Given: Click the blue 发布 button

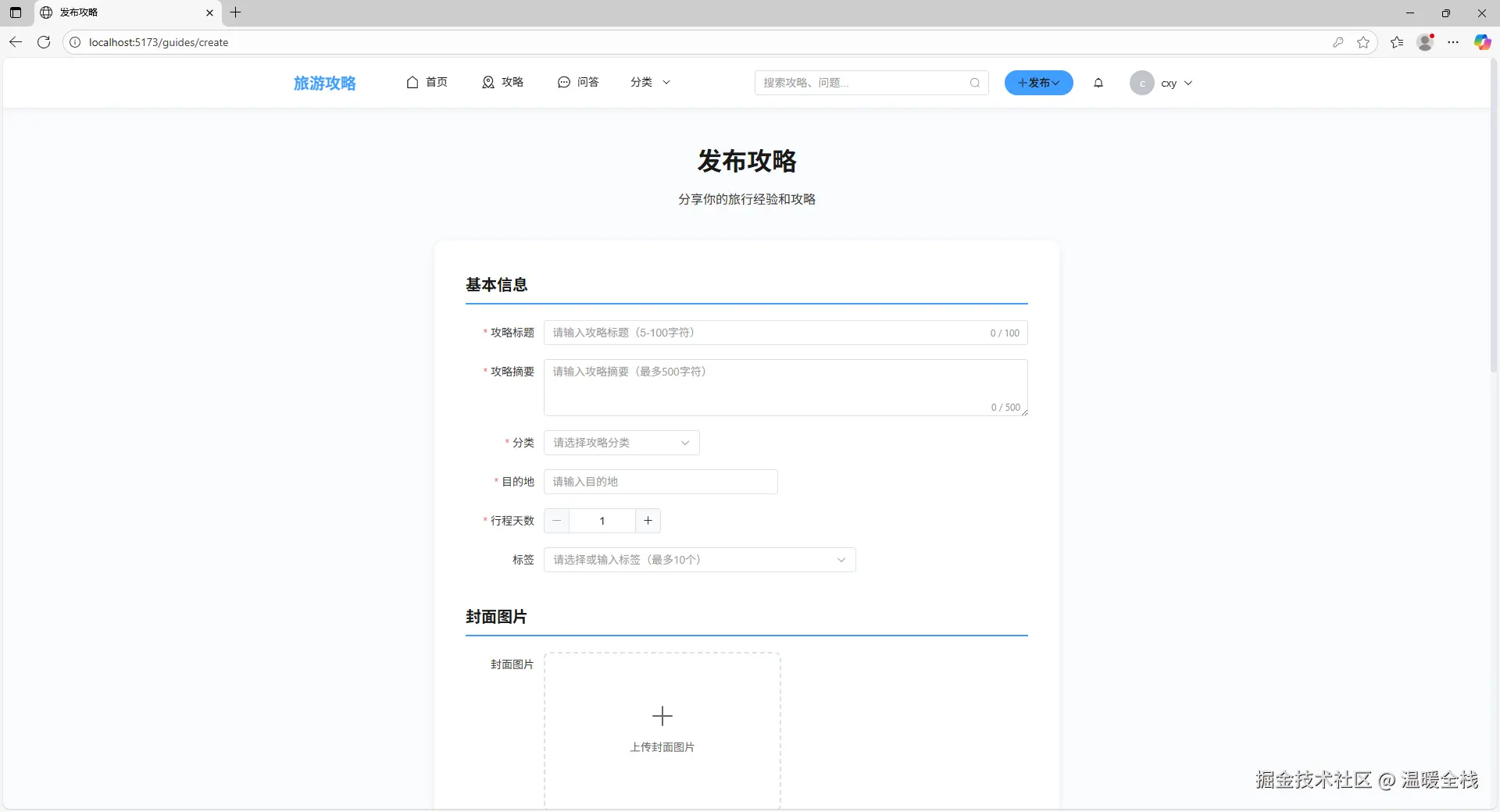Looking at the screenshot, I should [x=1038, y=83].
